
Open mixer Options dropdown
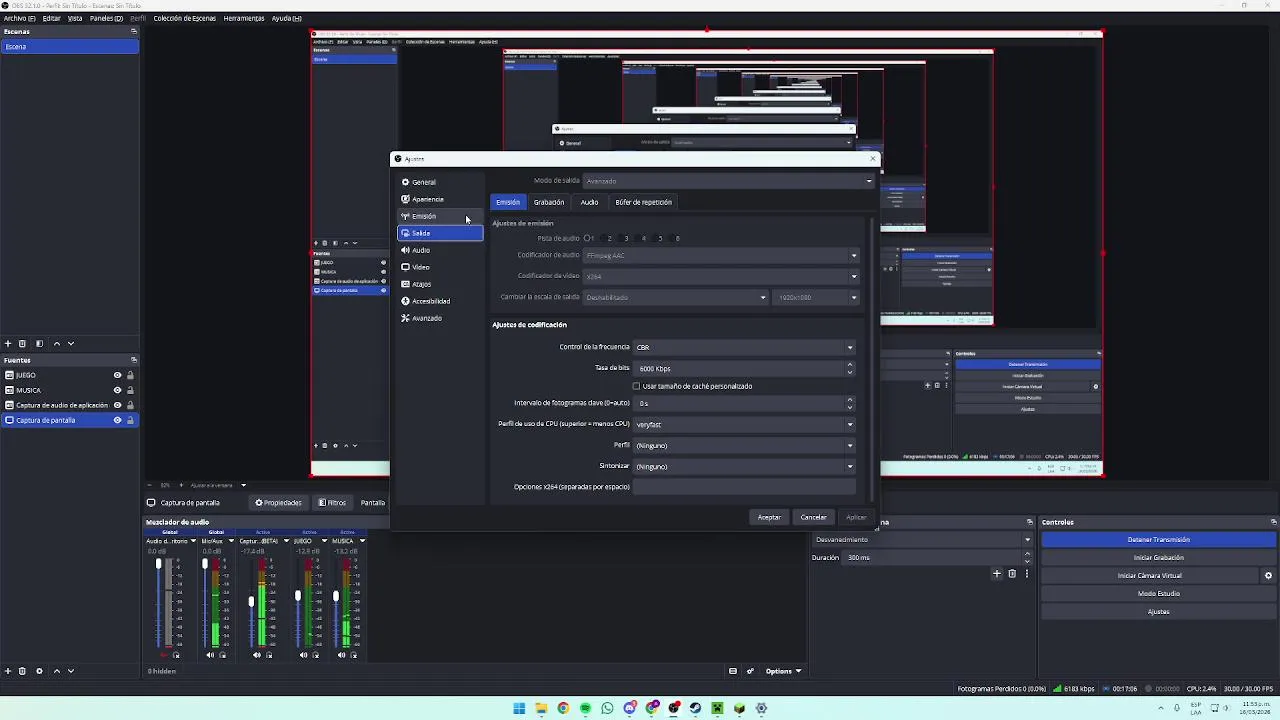tap(783, 671)
